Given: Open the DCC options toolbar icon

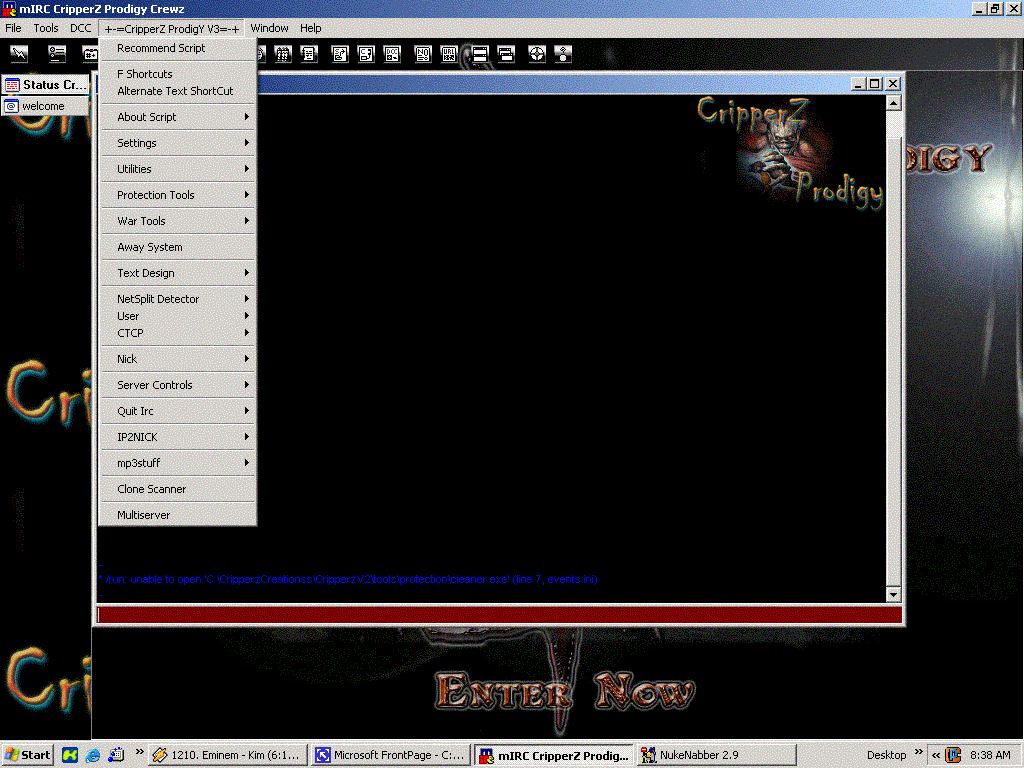Looking at the screenshot, I should 392,54.
